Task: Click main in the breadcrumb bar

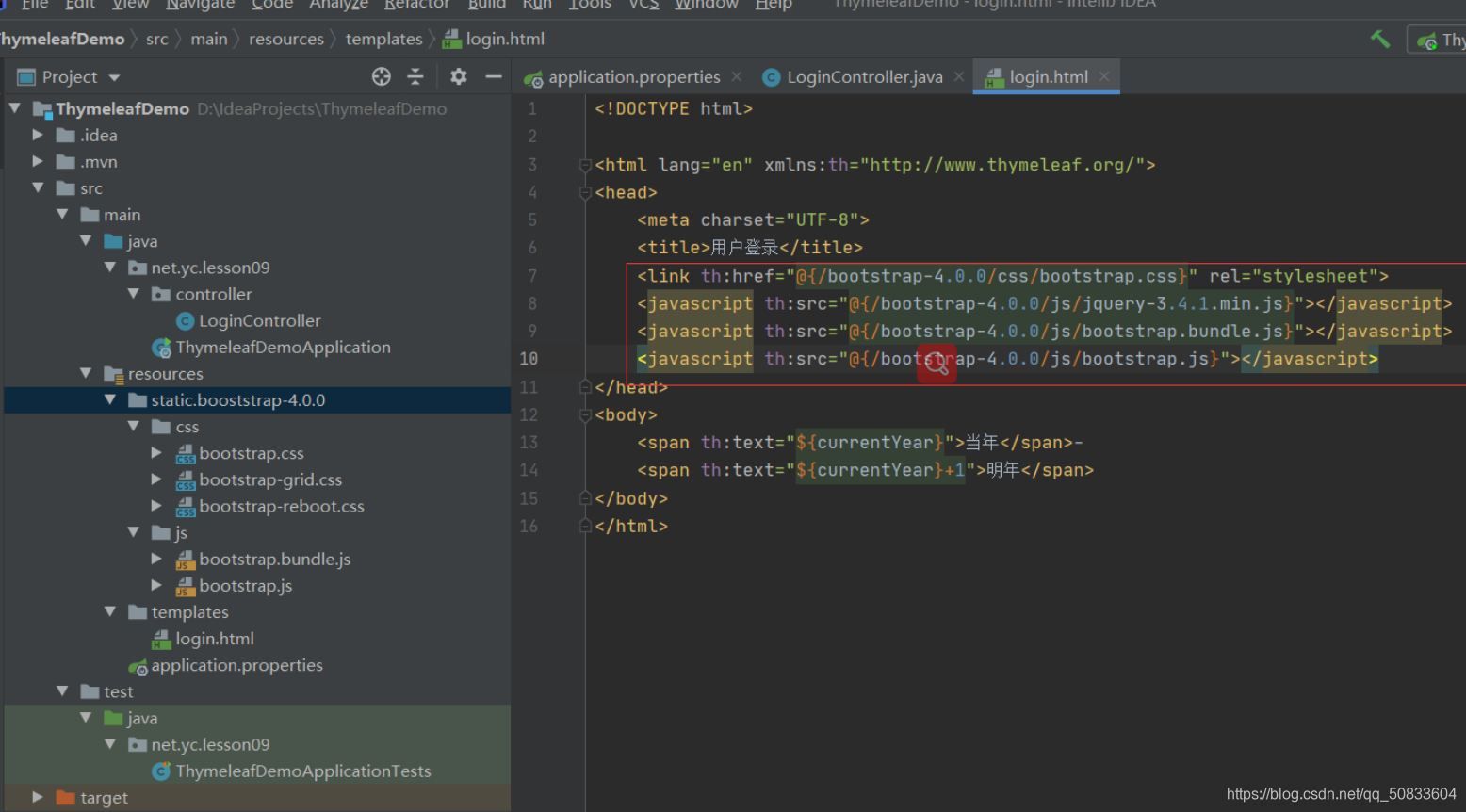Action: pyautogui.click(x=209, y=40)
